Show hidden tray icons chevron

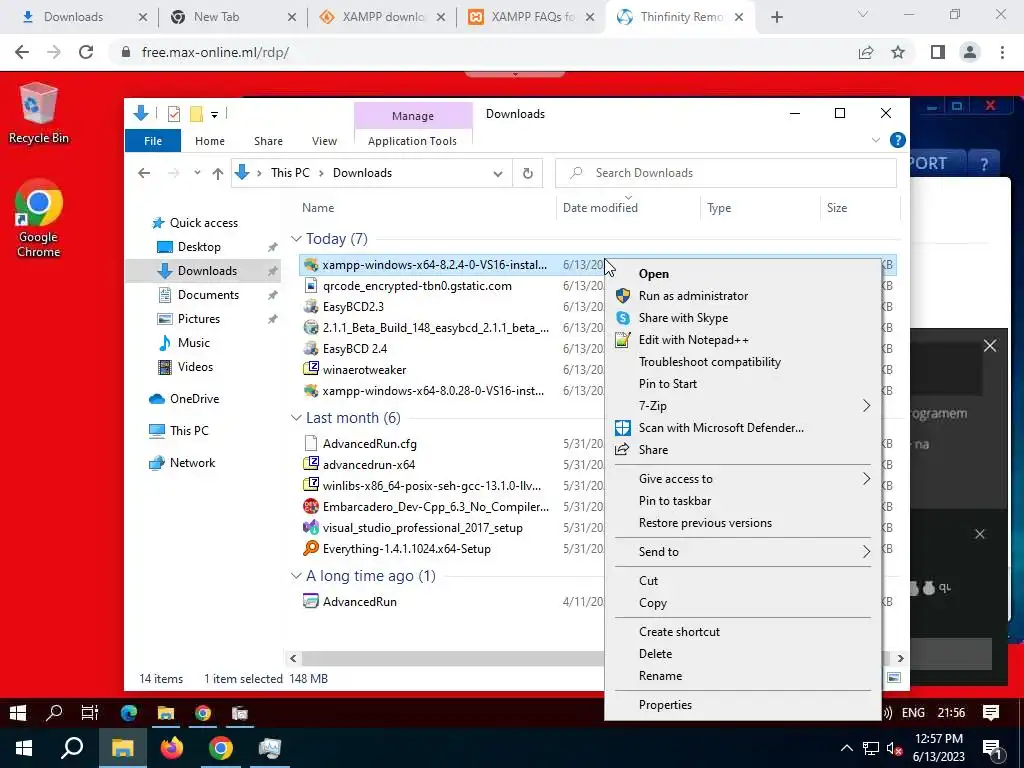coord(846,748)
